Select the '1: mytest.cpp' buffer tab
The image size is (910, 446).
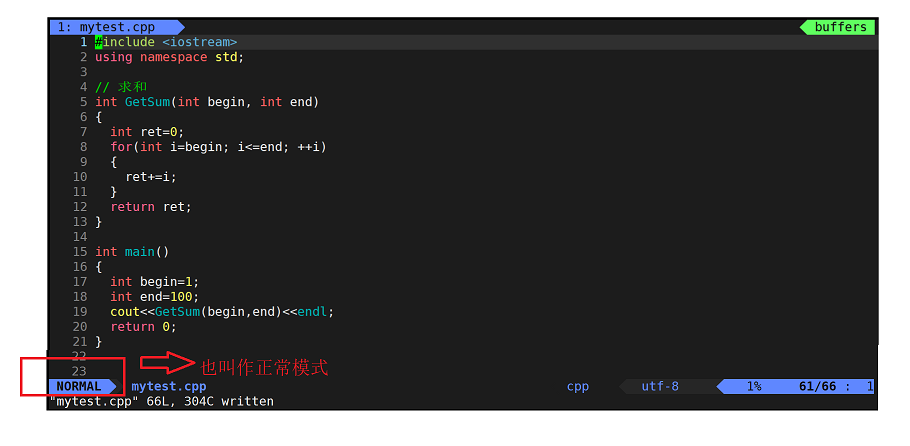click(117, 27)
